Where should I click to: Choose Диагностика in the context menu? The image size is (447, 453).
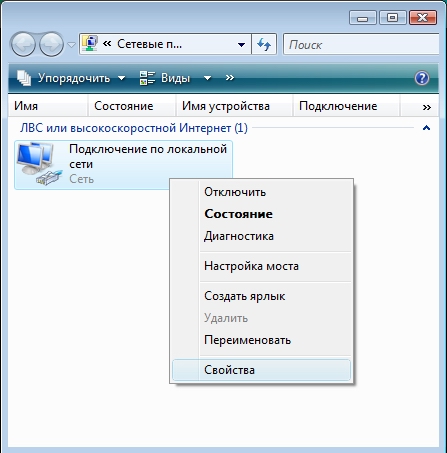pos(239,236)
